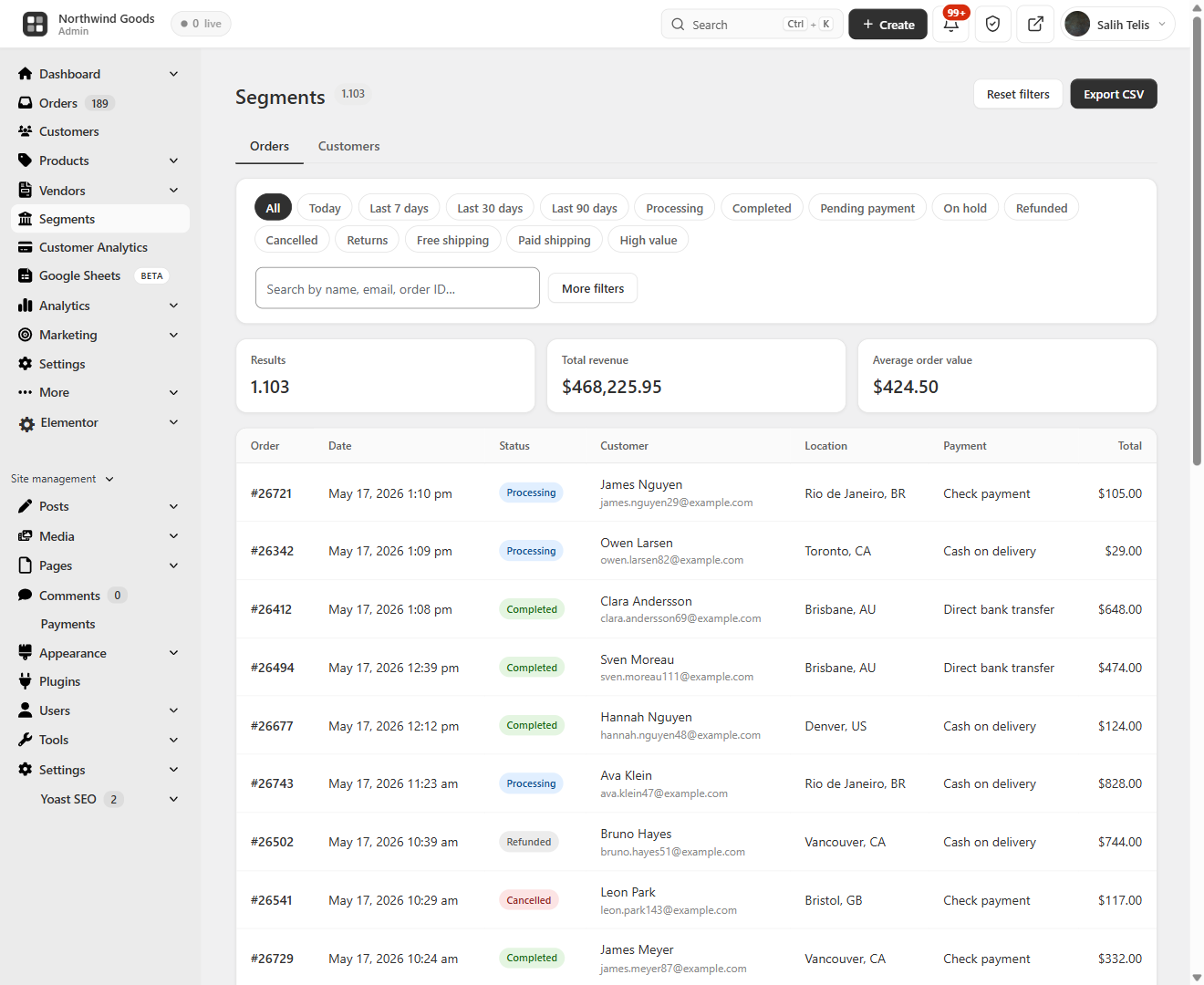Click the Marketing target icon
The height and width of the screenshot is (985, 1204).
tap(26, 335)
